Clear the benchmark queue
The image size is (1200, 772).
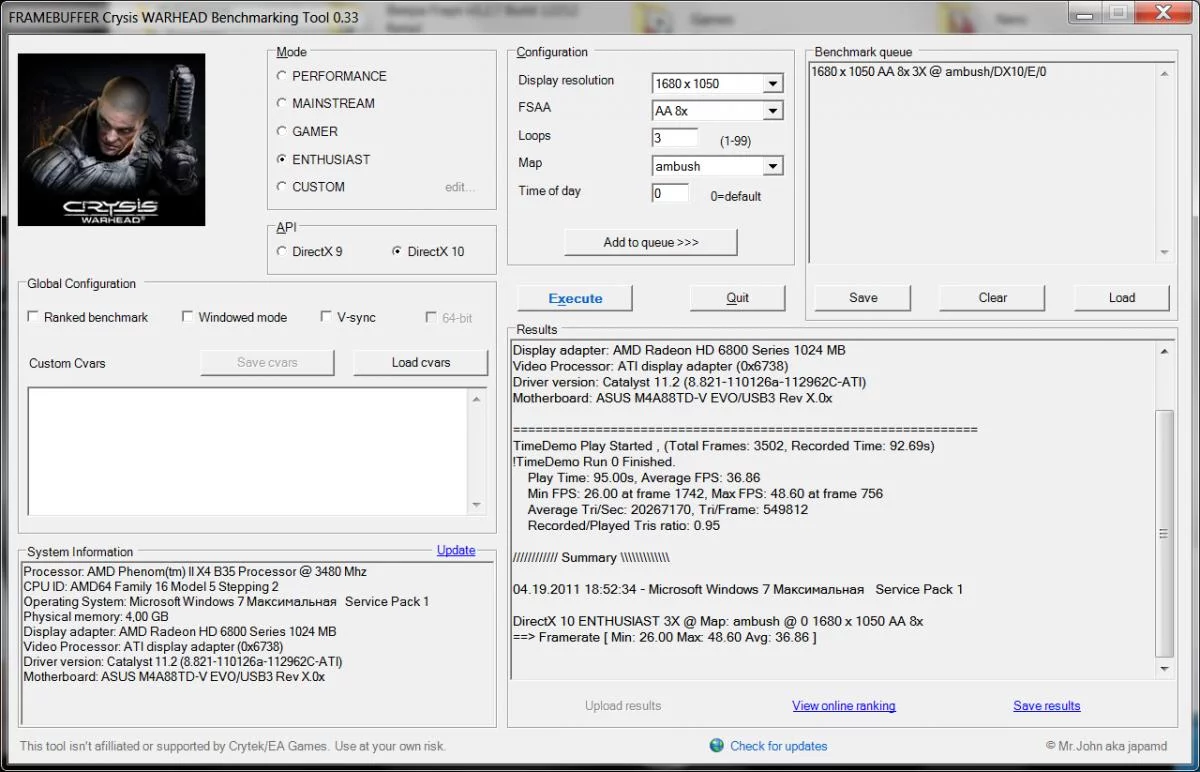(992, 298)
